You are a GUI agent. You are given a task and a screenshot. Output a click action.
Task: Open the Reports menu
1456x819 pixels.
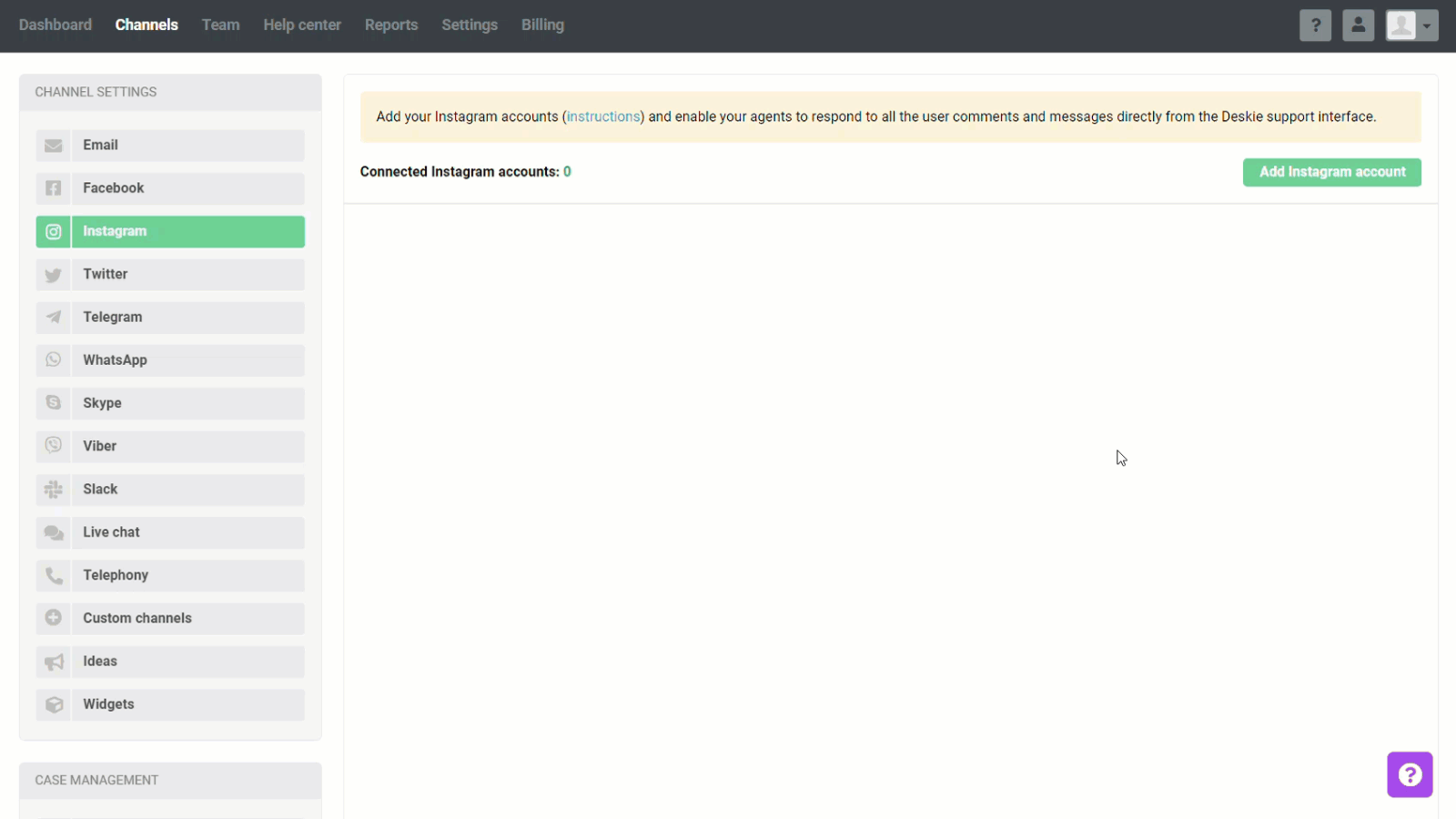(x=390, y=25)
